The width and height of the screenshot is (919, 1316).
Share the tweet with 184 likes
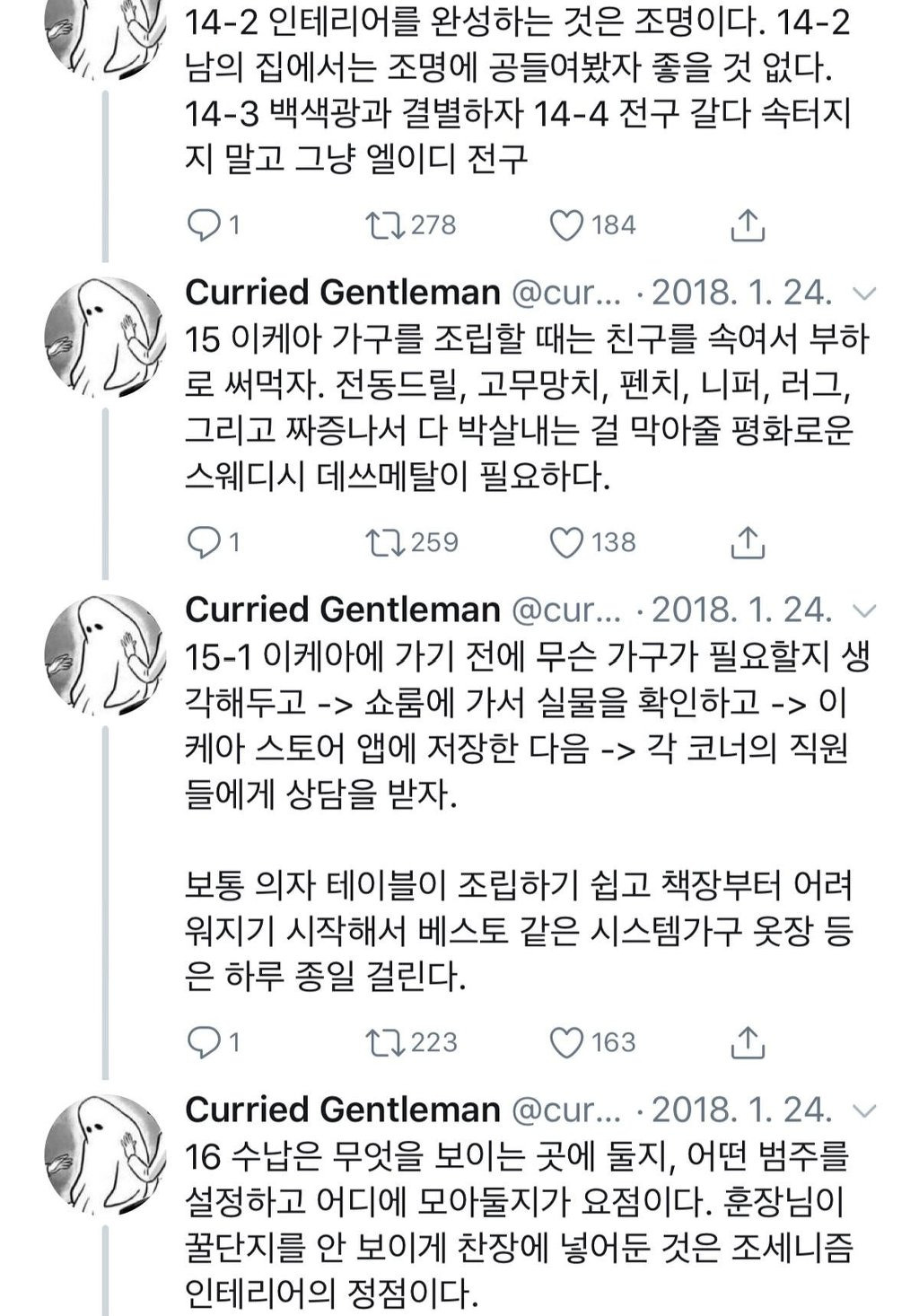747,225
